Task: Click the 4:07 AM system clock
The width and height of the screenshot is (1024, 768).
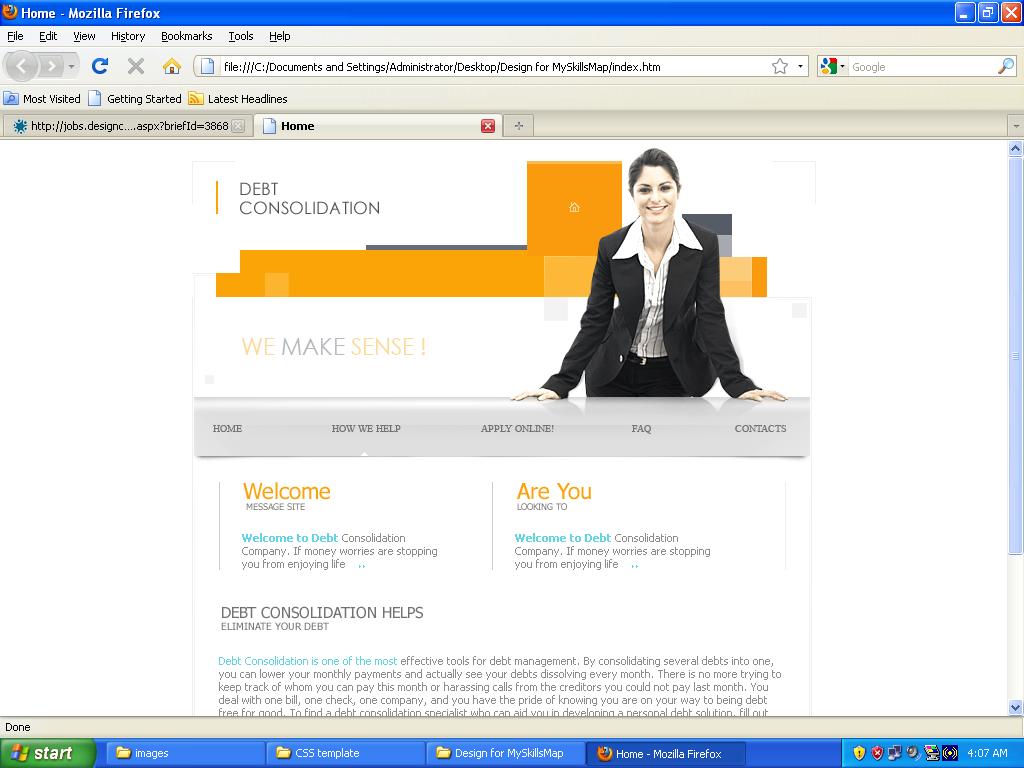Action: click(x=987, y=753)
